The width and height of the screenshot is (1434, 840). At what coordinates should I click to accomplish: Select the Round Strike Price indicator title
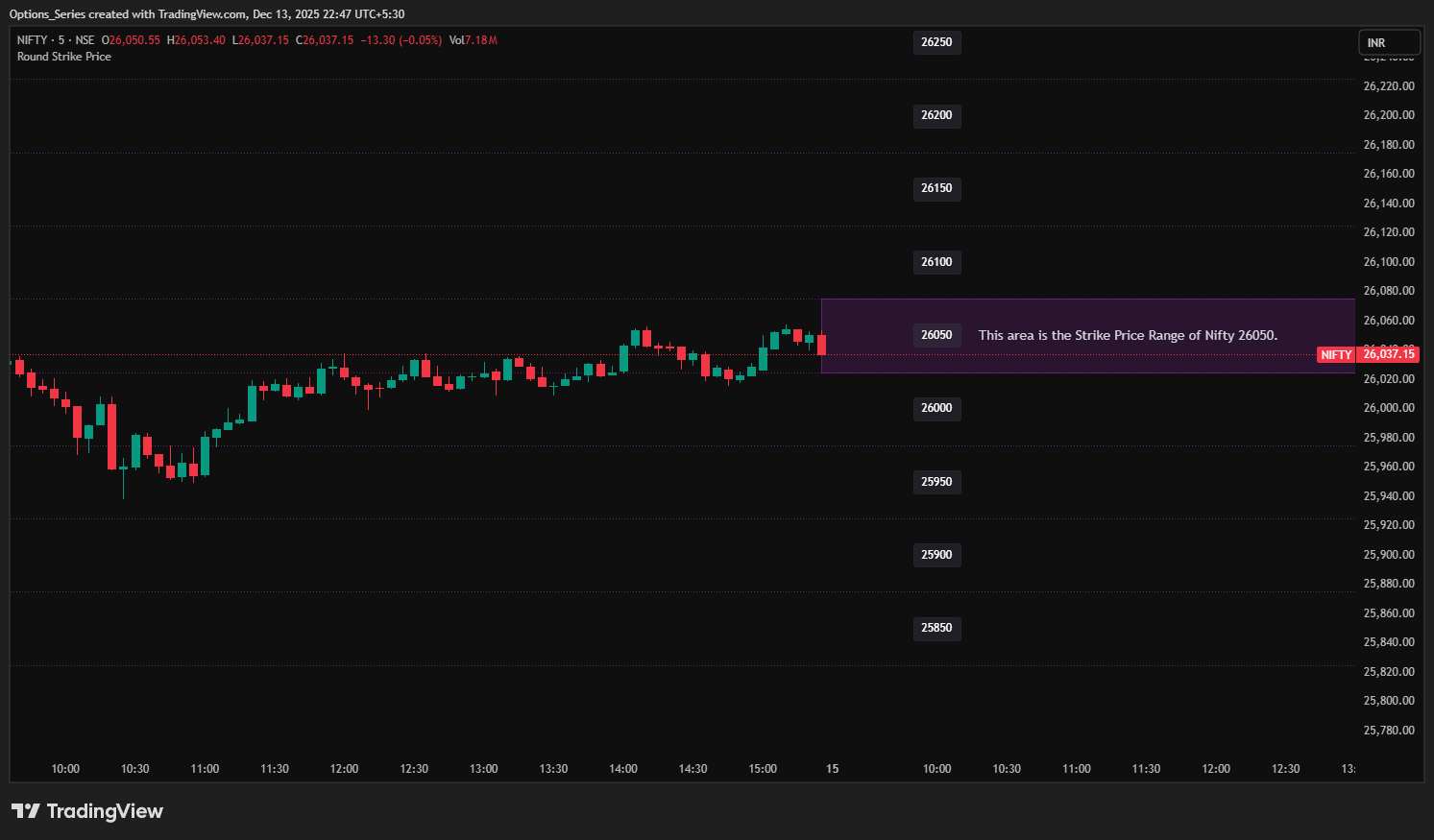tap(64, 57)
